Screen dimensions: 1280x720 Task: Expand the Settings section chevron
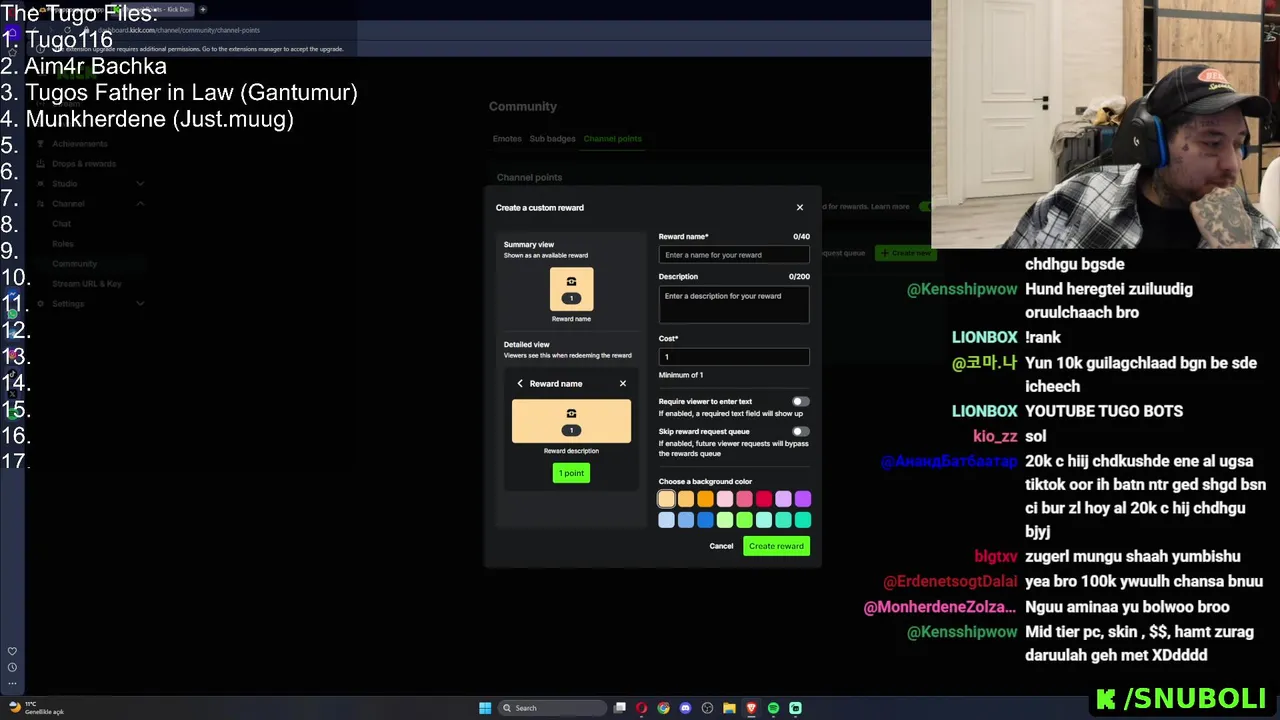coord(140,304)
